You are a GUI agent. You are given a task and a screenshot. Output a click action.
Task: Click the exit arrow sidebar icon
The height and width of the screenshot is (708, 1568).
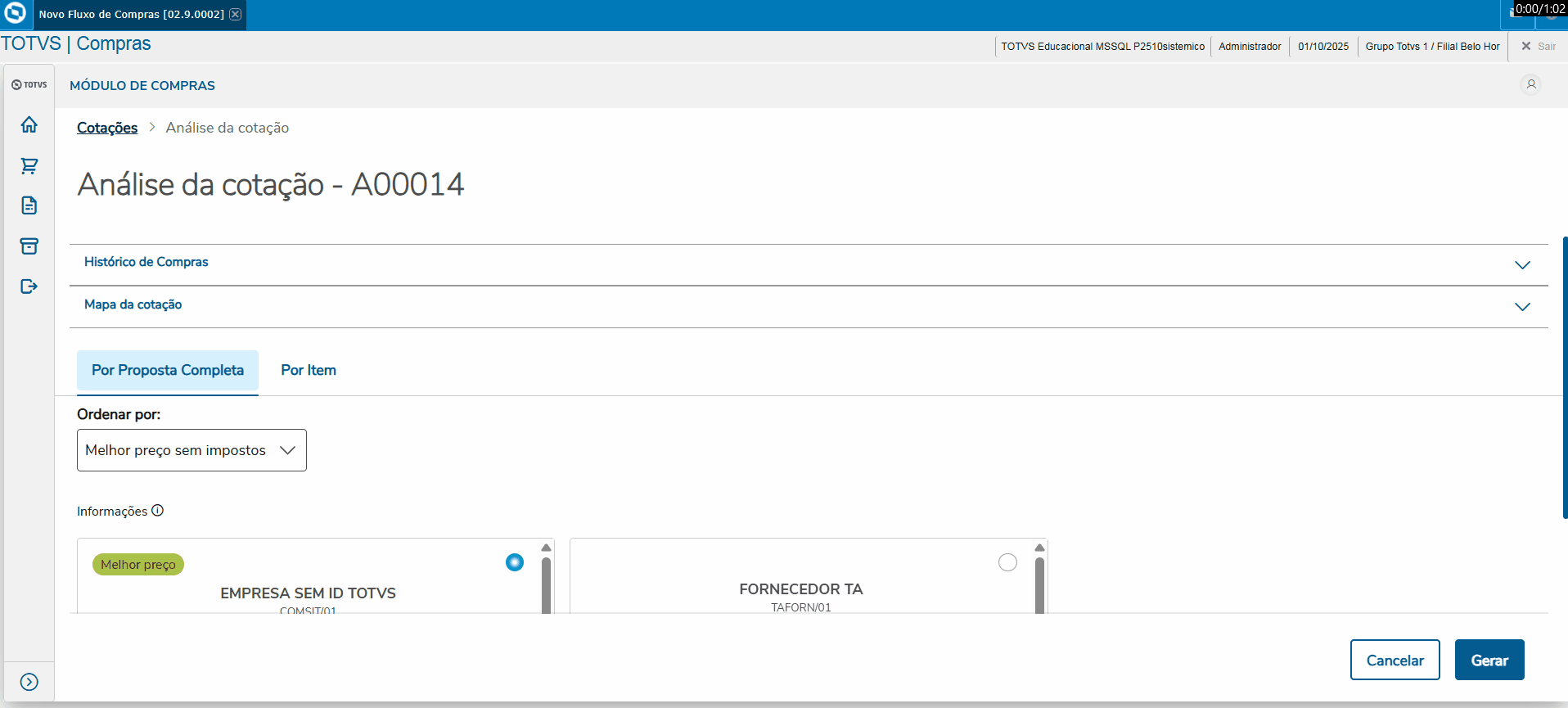(29, 286)
